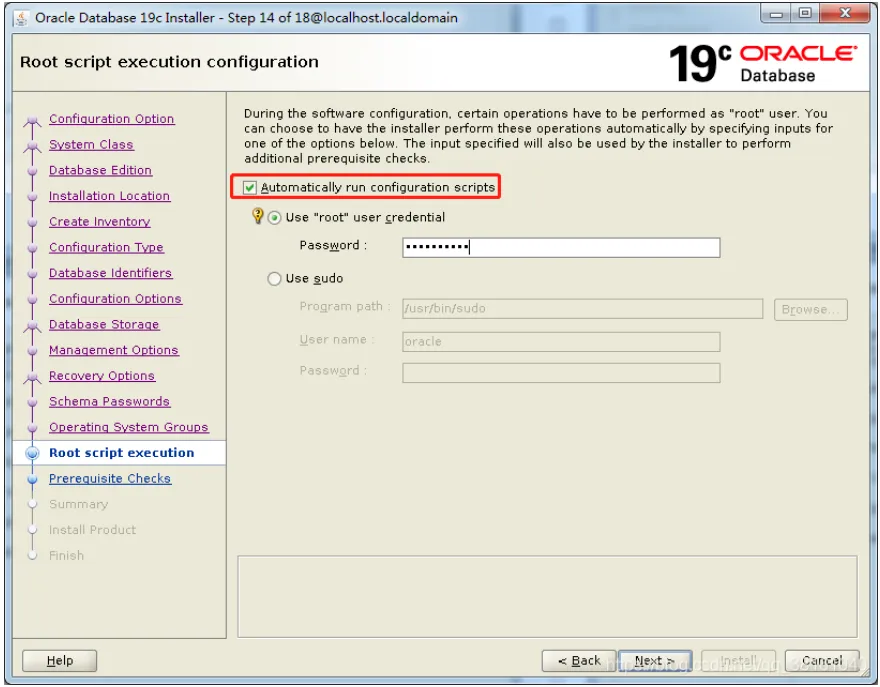Click step marker icon beside System Class
This screenshot has height=687, width=880.
pos(33,145)
